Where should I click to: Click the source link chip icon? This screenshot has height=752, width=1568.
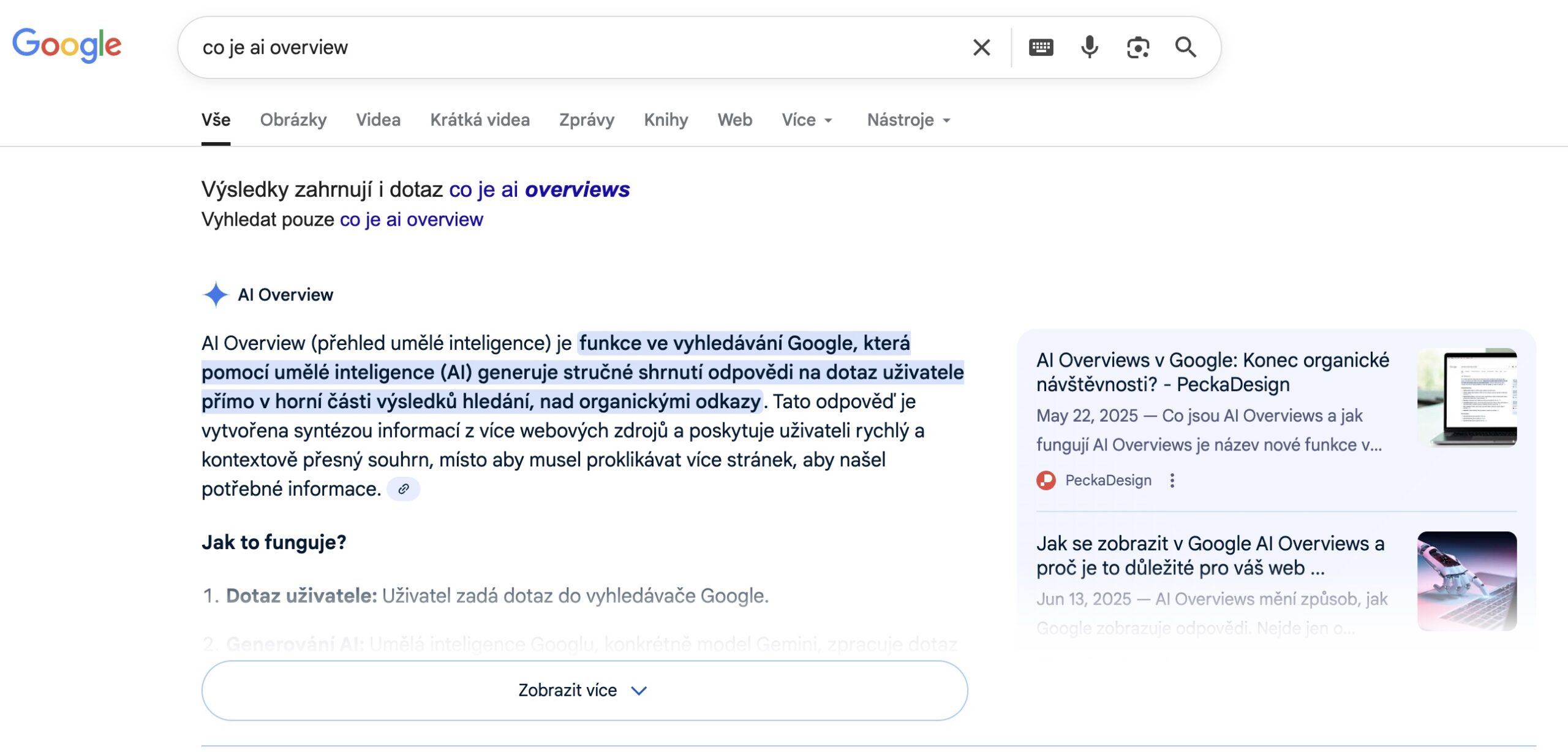(403, 489)
